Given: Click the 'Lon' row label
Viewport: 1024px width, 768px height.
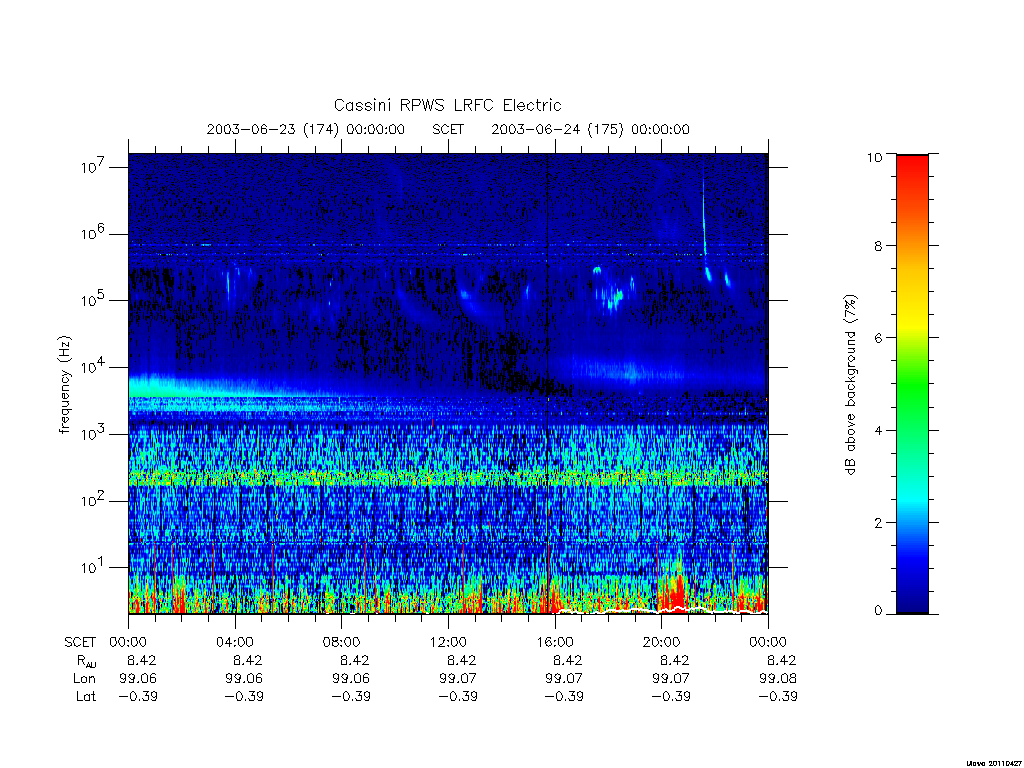Looking at the screenshot, I should [84, 679].
